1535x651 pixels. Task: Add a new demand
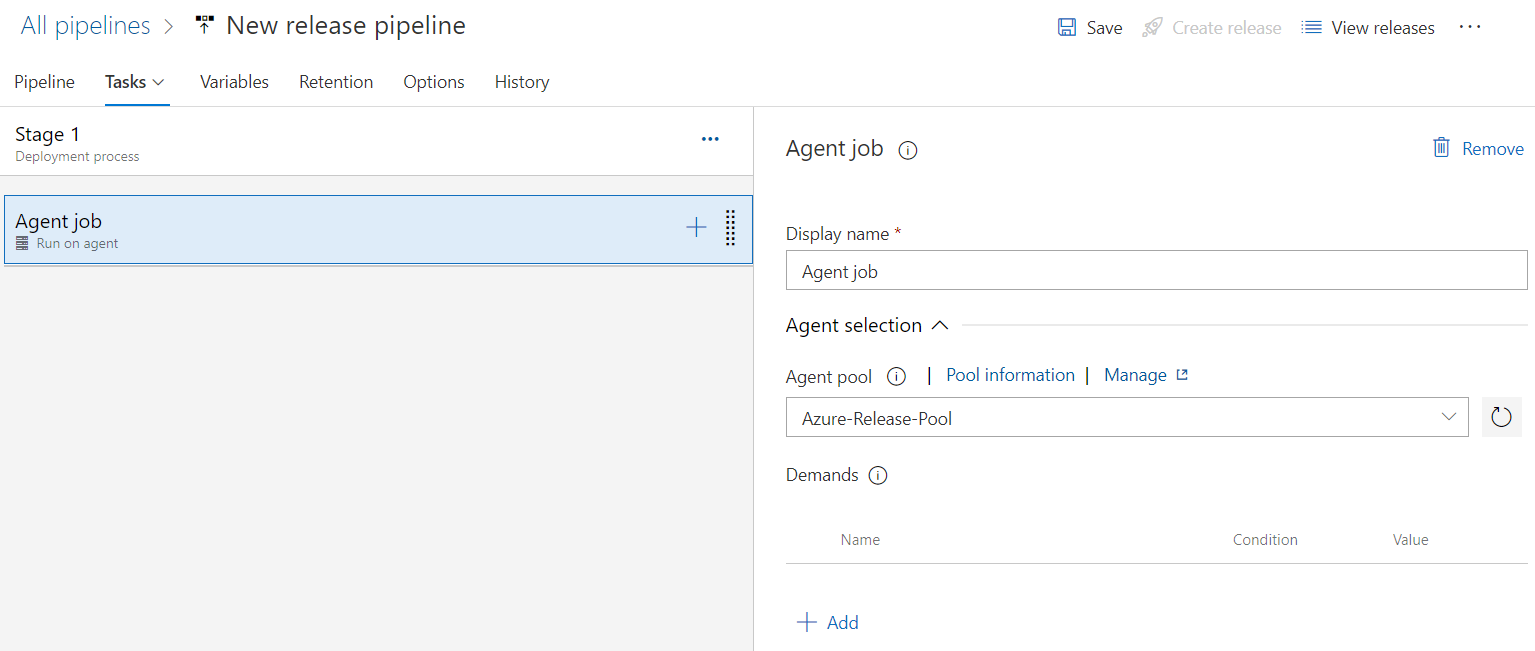[x=828, y=622]
